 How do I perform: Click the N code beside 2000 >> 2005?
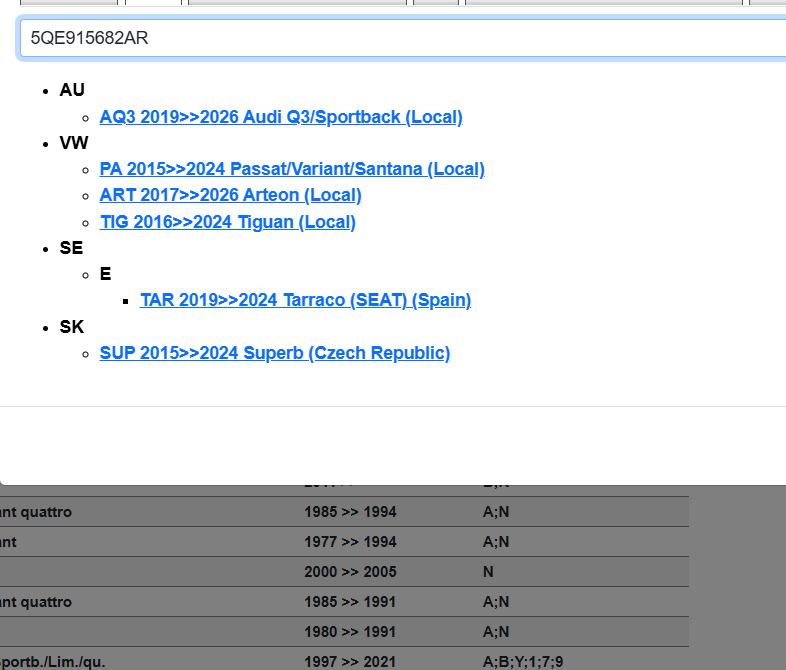pyautogui.click(x=488, y=572)
